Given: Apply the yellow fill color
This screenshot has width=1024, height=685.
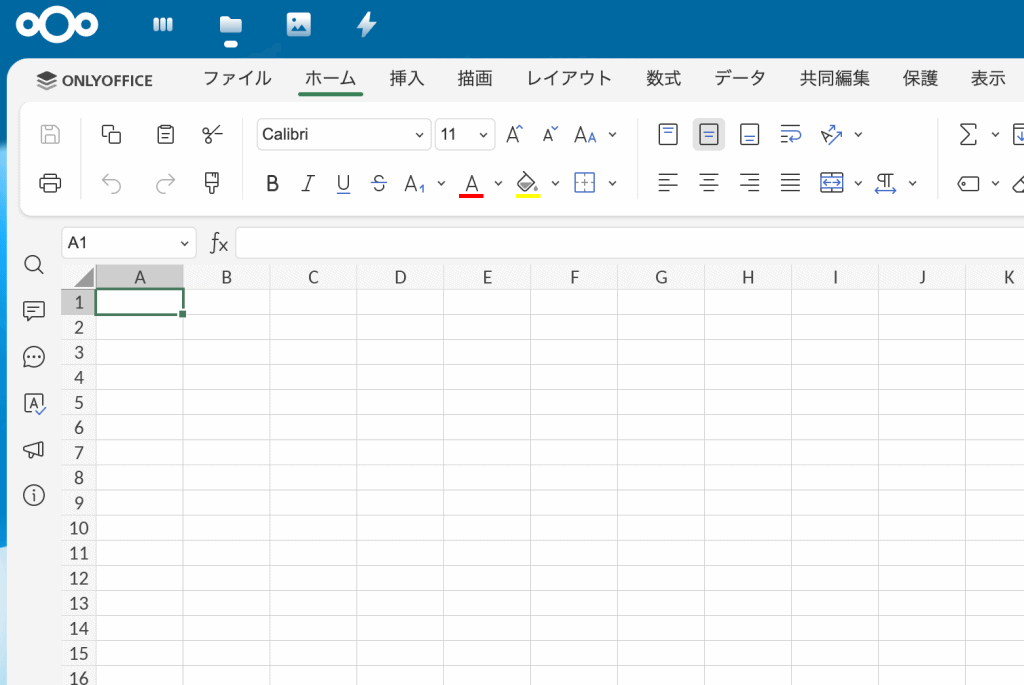Looking at the screenshot, I should [x=527, y=183].
